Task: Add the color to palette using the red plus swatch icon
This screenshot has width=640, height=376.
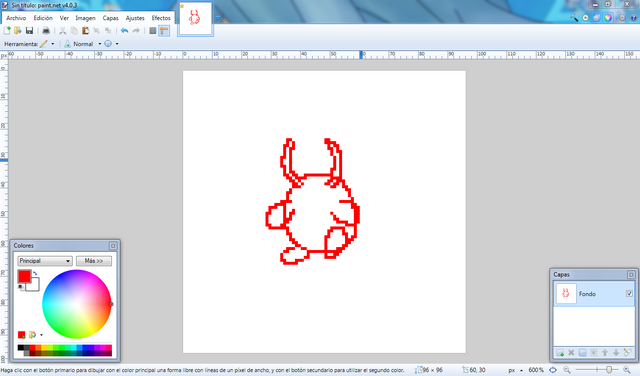Action: (x=22, y=335)
